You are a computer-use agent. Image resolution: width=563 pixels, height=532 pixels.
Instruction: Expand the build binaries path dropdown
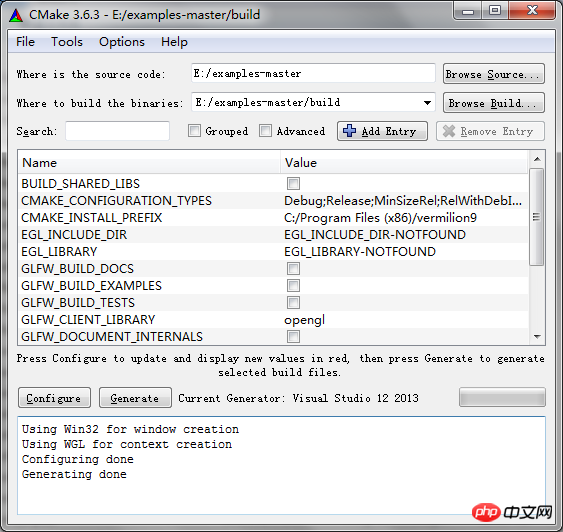[427, 103]
